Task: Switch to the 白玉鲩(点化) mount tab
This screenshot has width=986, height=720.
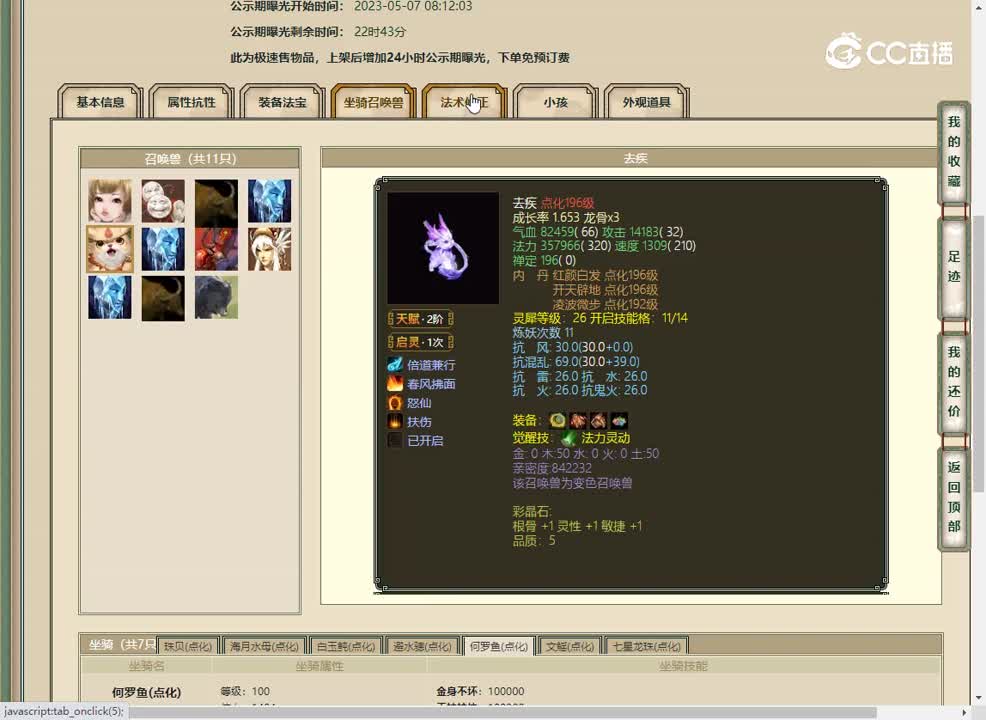Action: point(345,646)
